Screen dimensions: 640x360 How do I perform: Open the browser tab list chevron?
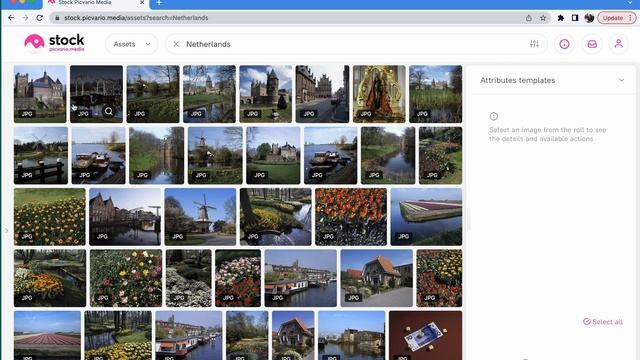click(631, 3)
